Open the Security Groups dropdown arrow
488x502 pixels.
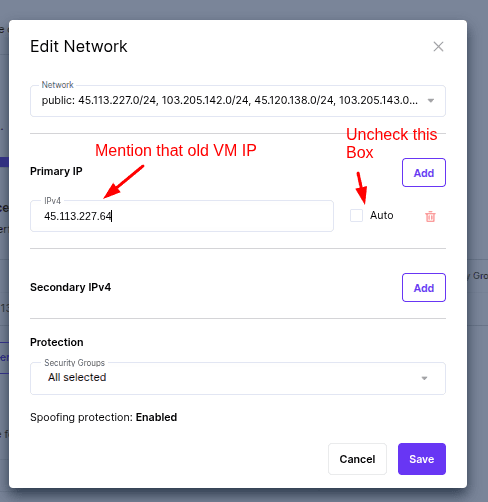(x=424, y=378)
